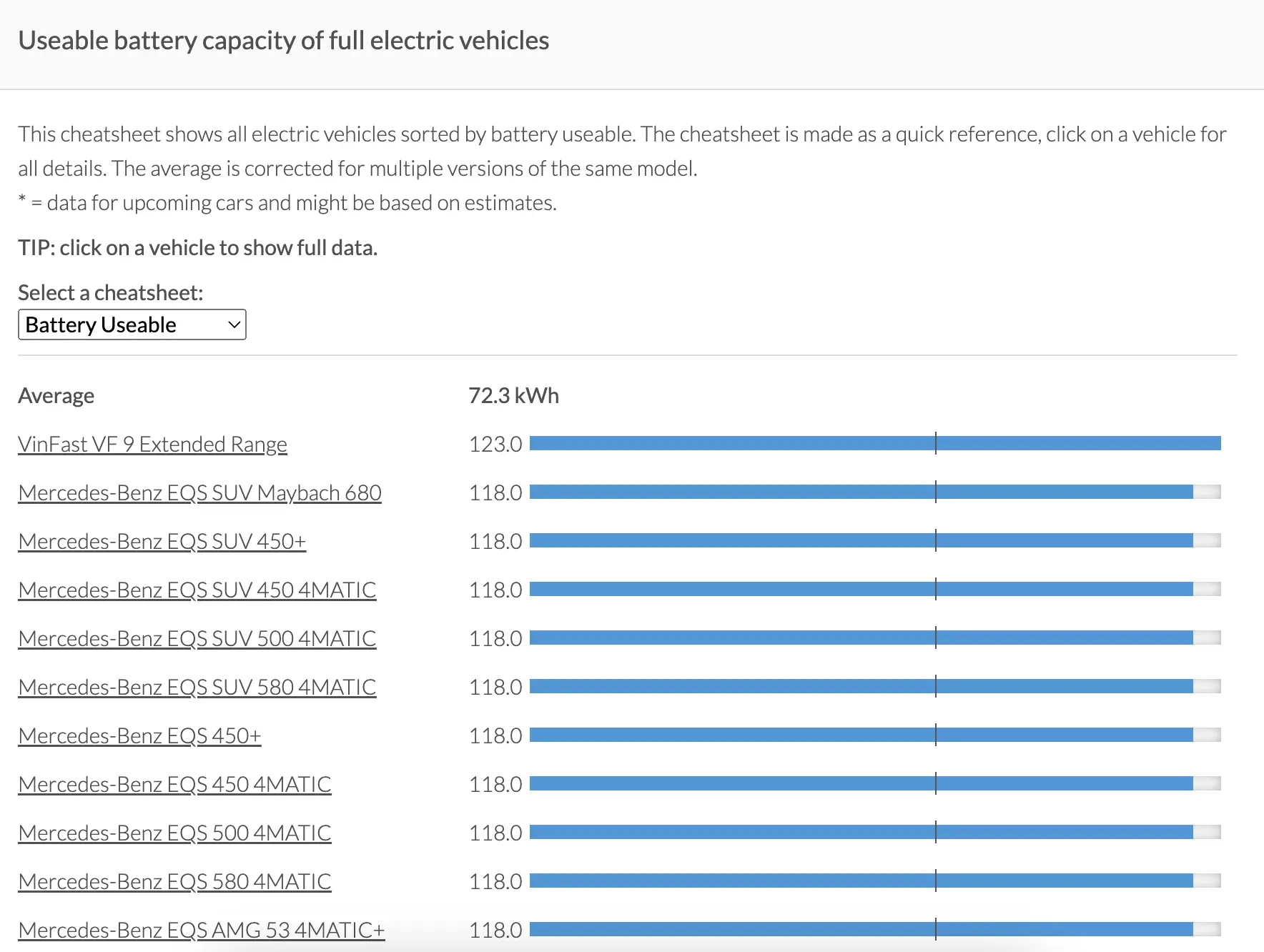Click the page title Useable battery capacity
Viewport: 1264px width, 952px height.
tap(284, 41)
